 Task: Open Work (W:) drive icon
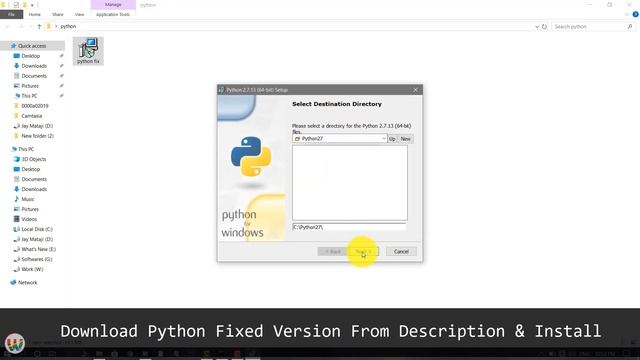point(17,269)
